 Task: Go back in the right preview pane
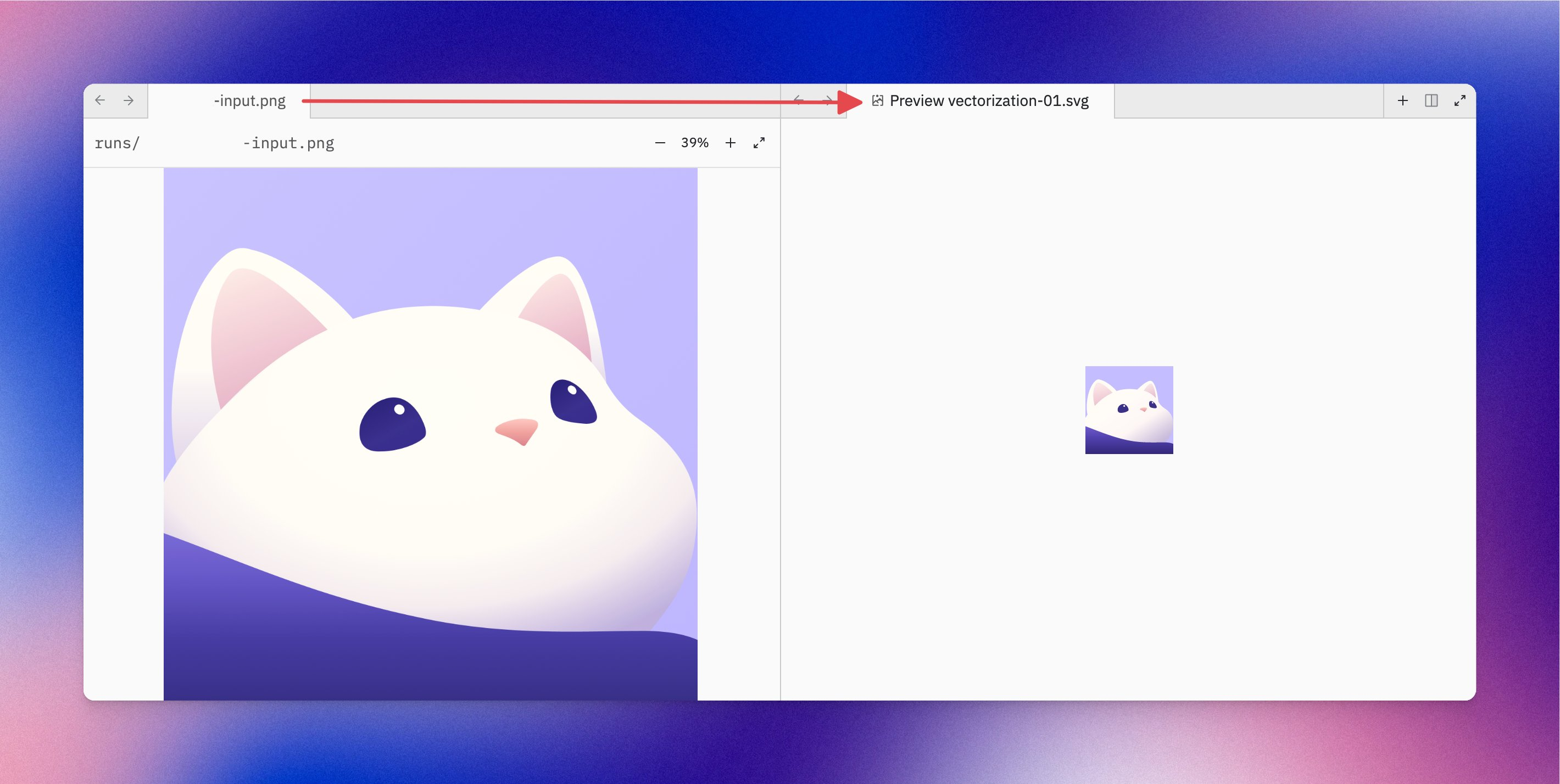pyautogui.click(x=798, y=100)
